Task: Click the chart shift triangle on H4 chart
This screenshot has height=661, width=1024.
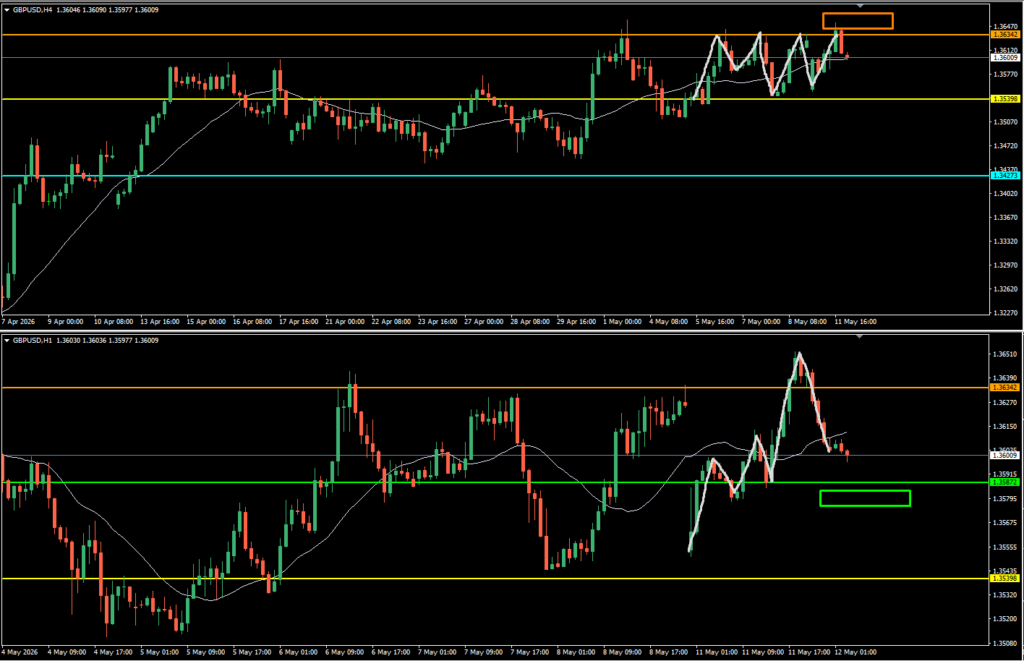Action: pyautogui.click(x=860, y=6)
